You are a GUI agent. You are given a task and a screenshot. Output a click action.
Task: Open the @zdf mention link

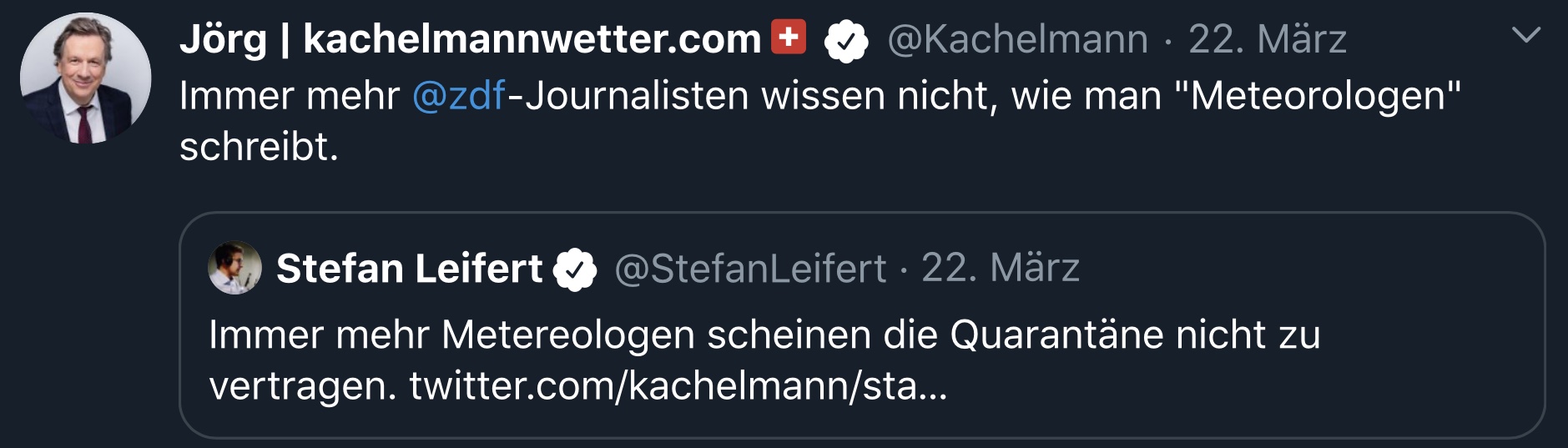coord(459,96)
